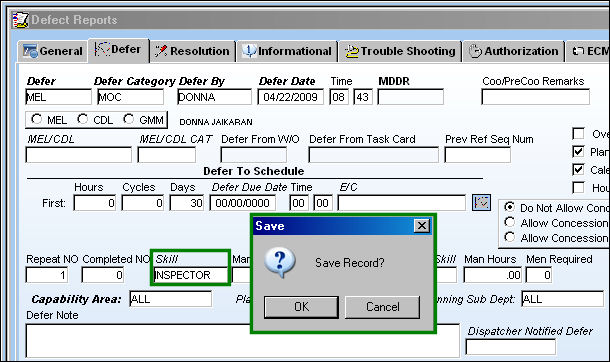Untick the Plan checkbox
The image size is (610, 362).
[x=578, y=152]
